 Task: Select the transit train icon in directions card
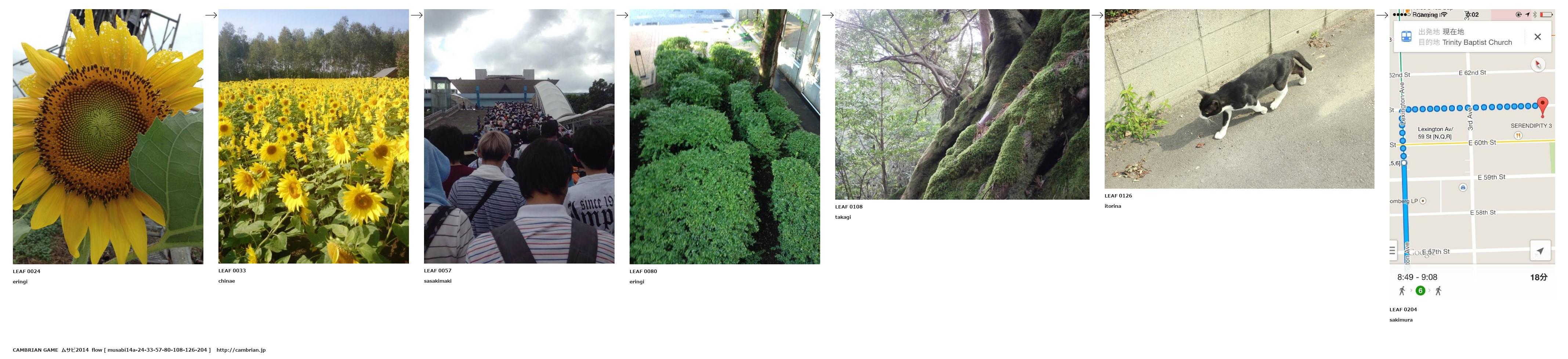click(x=1406, y=36)
